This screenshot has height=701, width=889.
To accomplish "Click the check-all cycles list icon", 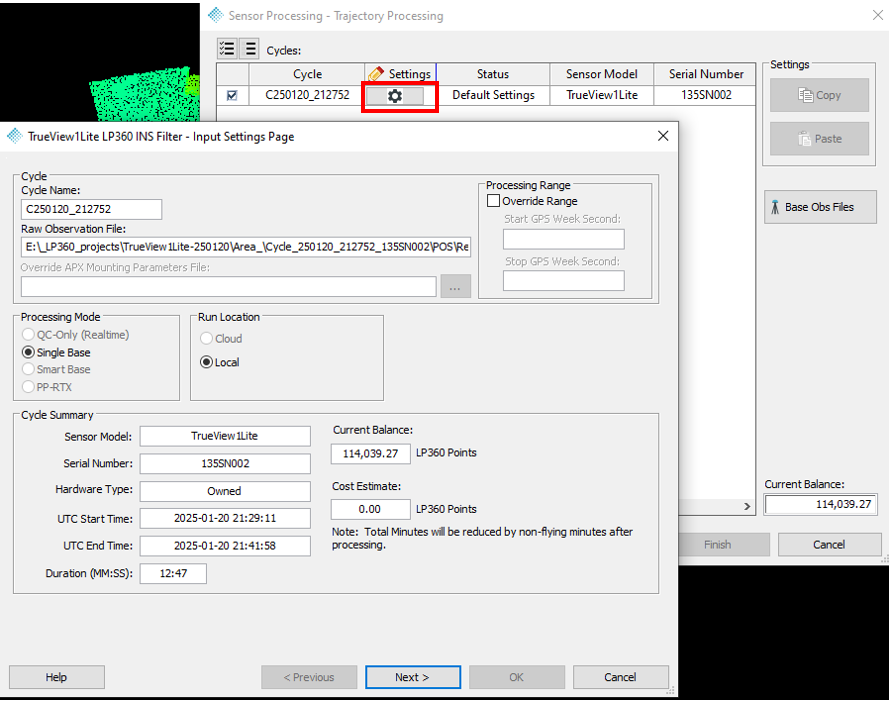I will (227, 49).
